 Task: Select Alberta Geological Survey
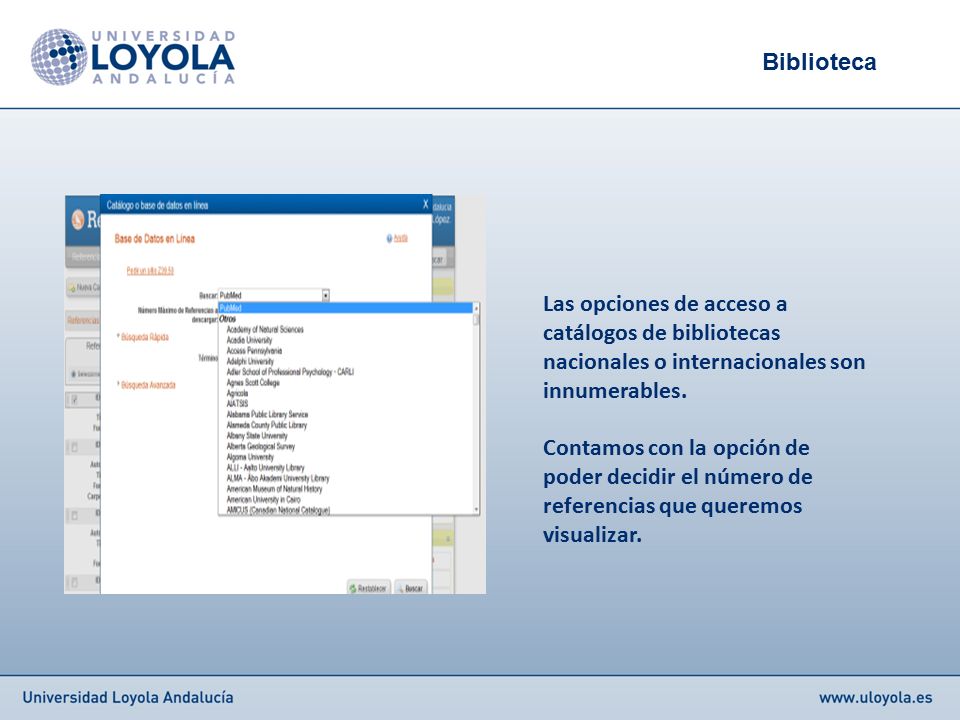(x=261, y=446)
